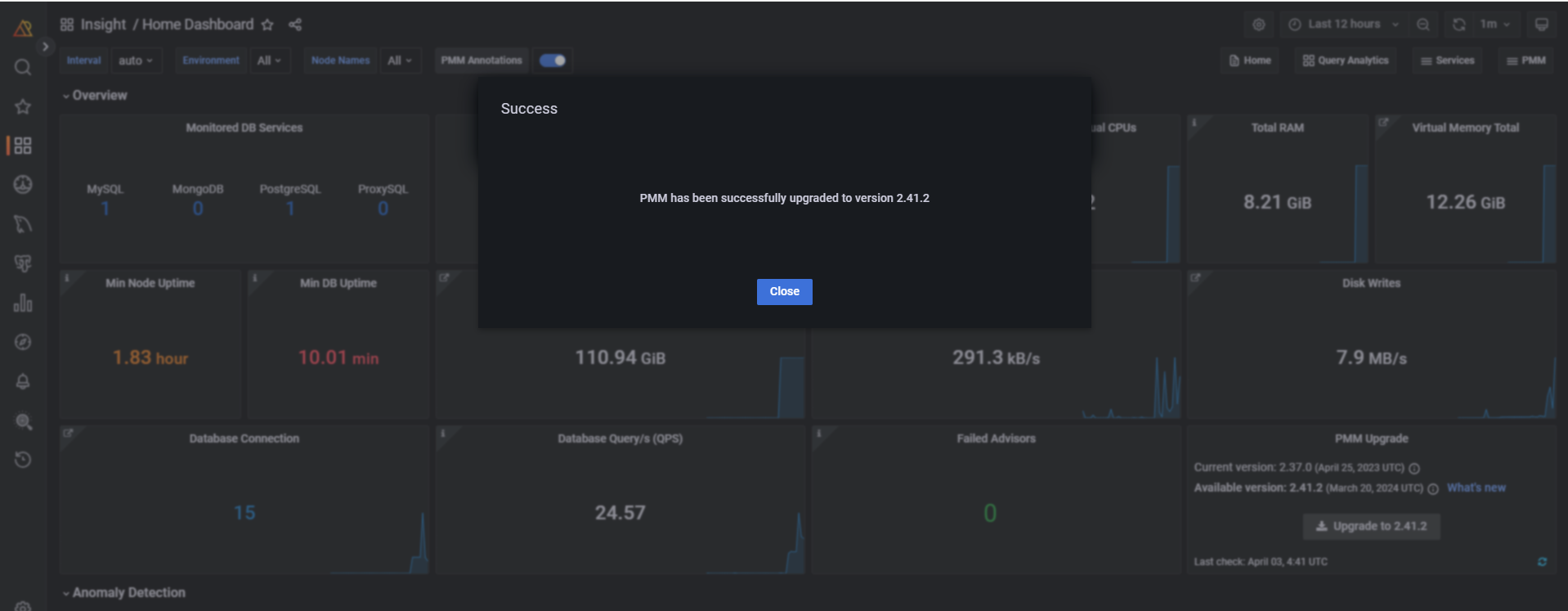Open Operating System dashboards icon in side menu

pyautogui.click(x=23, y=185)
